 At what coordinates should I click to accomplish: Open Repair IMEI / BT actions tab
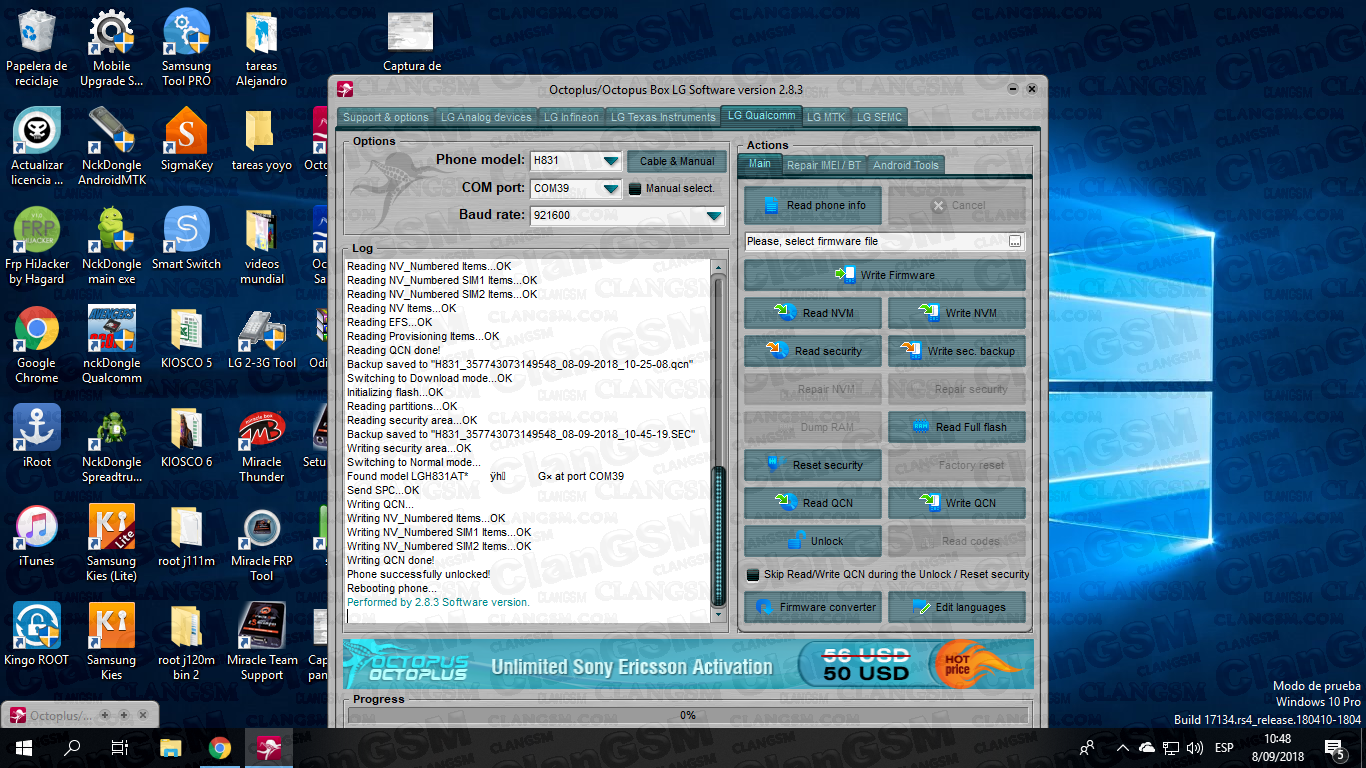click(x=823, y=165)
